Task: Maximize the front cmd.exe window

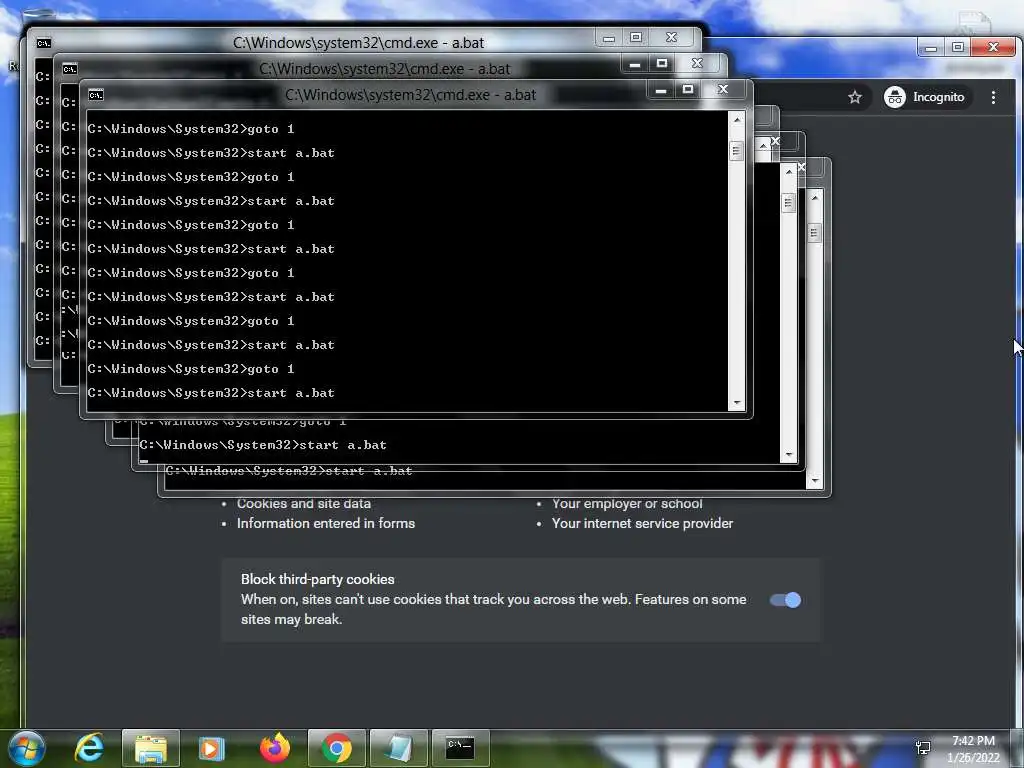Action: (x=688, y=89)
